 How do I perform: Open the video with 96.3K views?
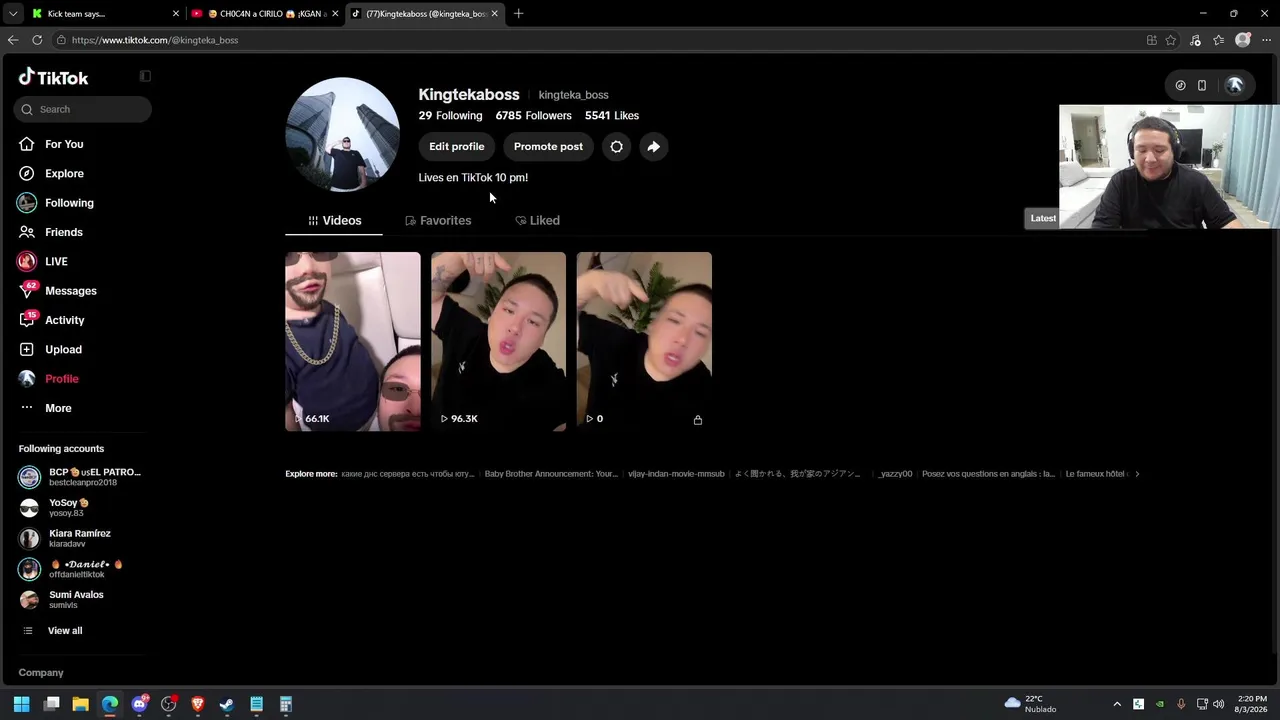498,341
